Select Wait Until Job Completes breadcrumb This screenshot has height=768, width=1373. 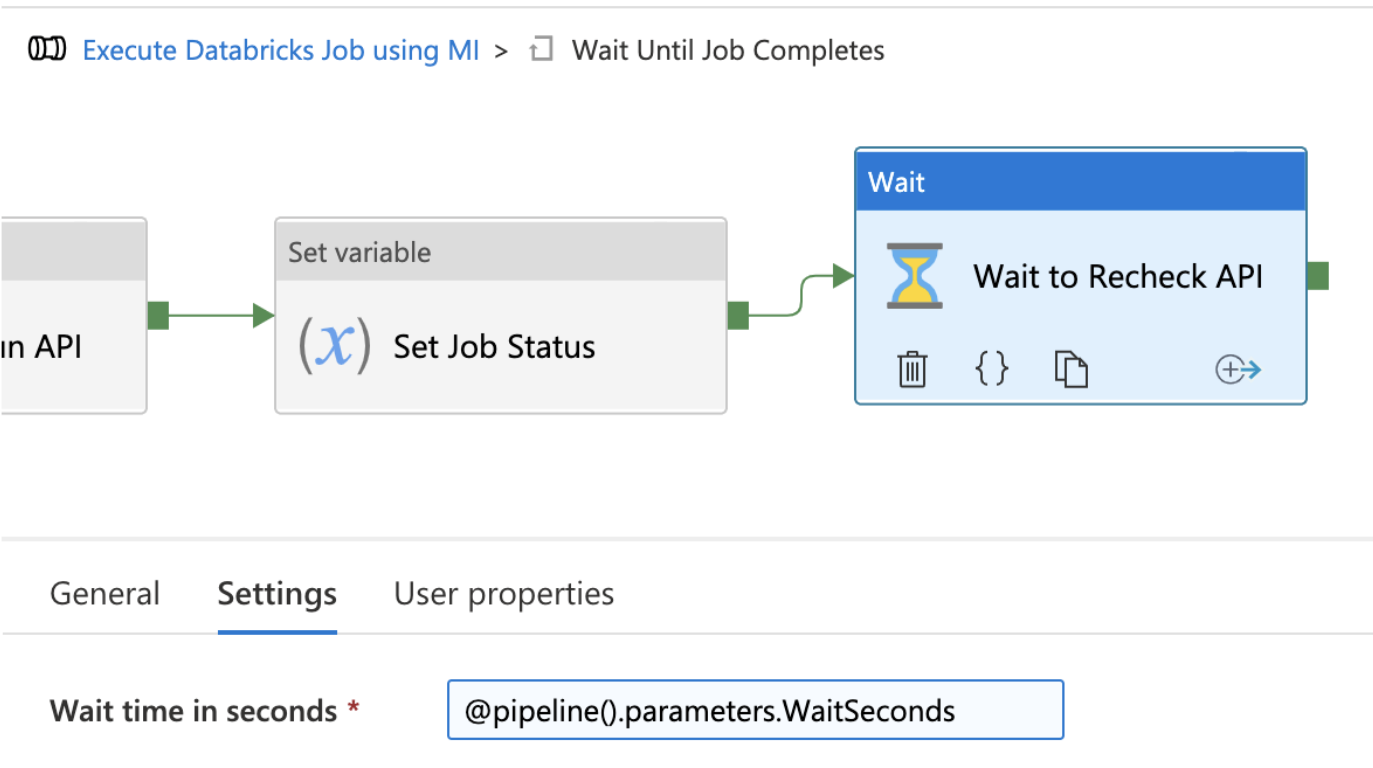(727, 50)
